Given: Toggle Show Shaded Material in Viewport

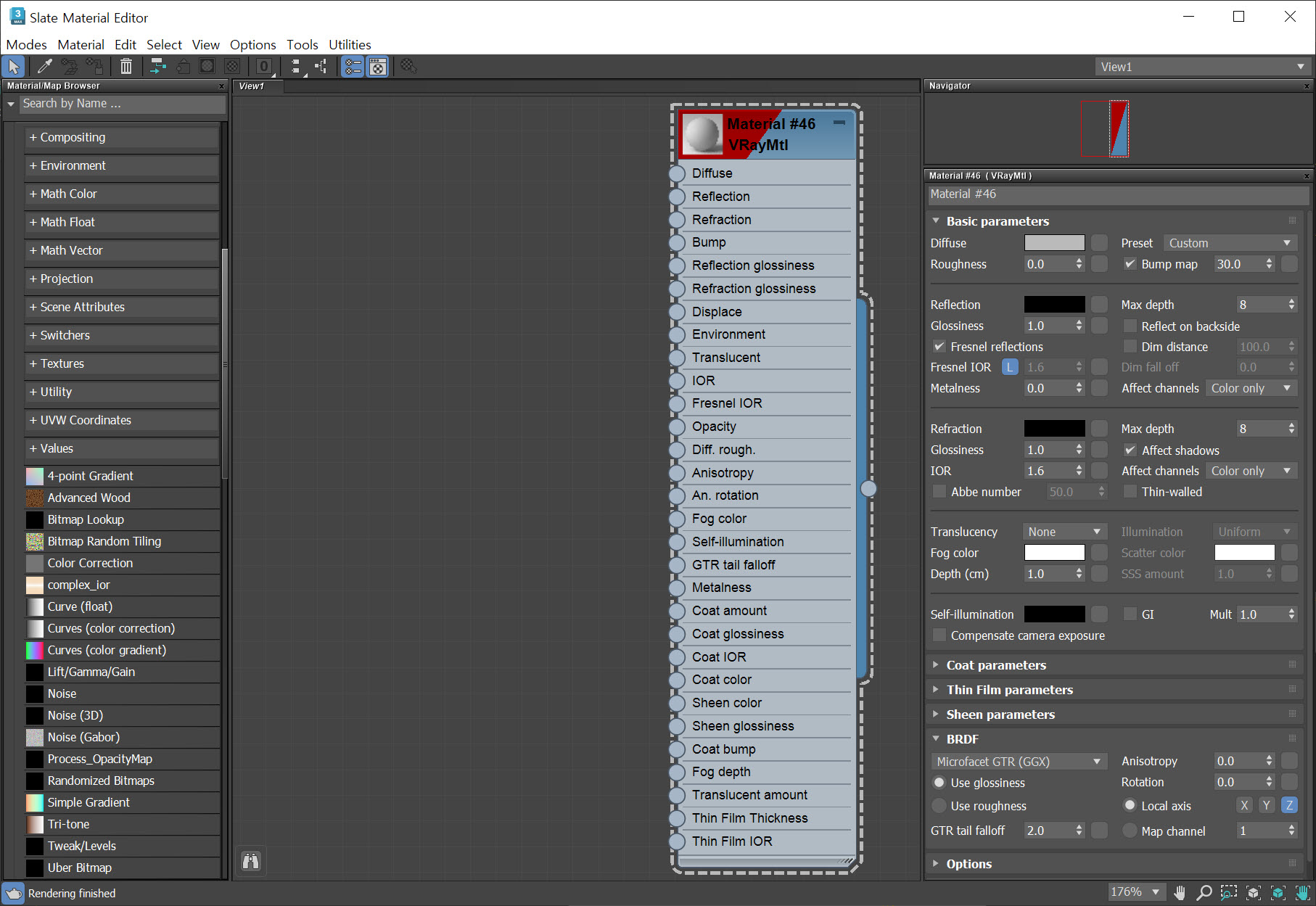Looking at the screenshot, I should 207,67.
